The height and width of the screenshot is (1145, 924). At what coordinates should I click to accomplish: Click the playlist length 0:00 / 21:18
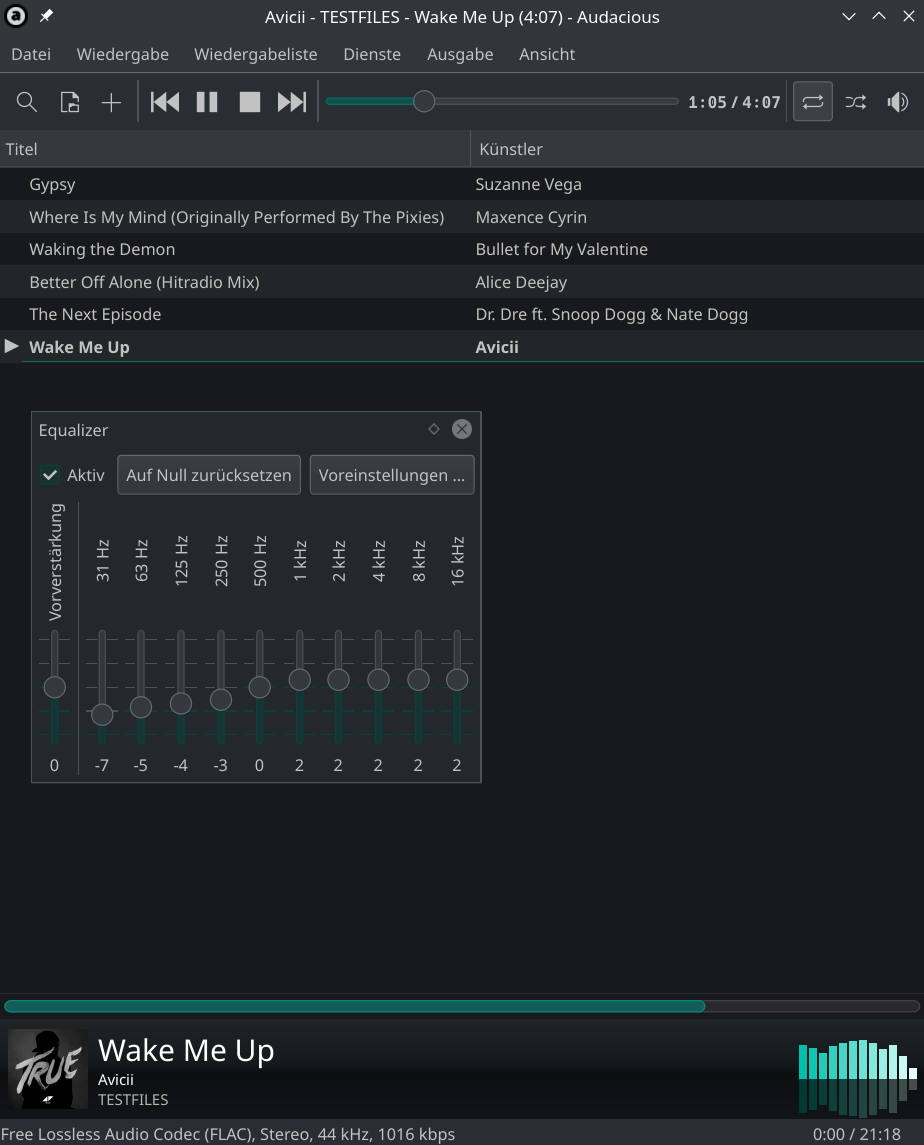point(857,1134)
